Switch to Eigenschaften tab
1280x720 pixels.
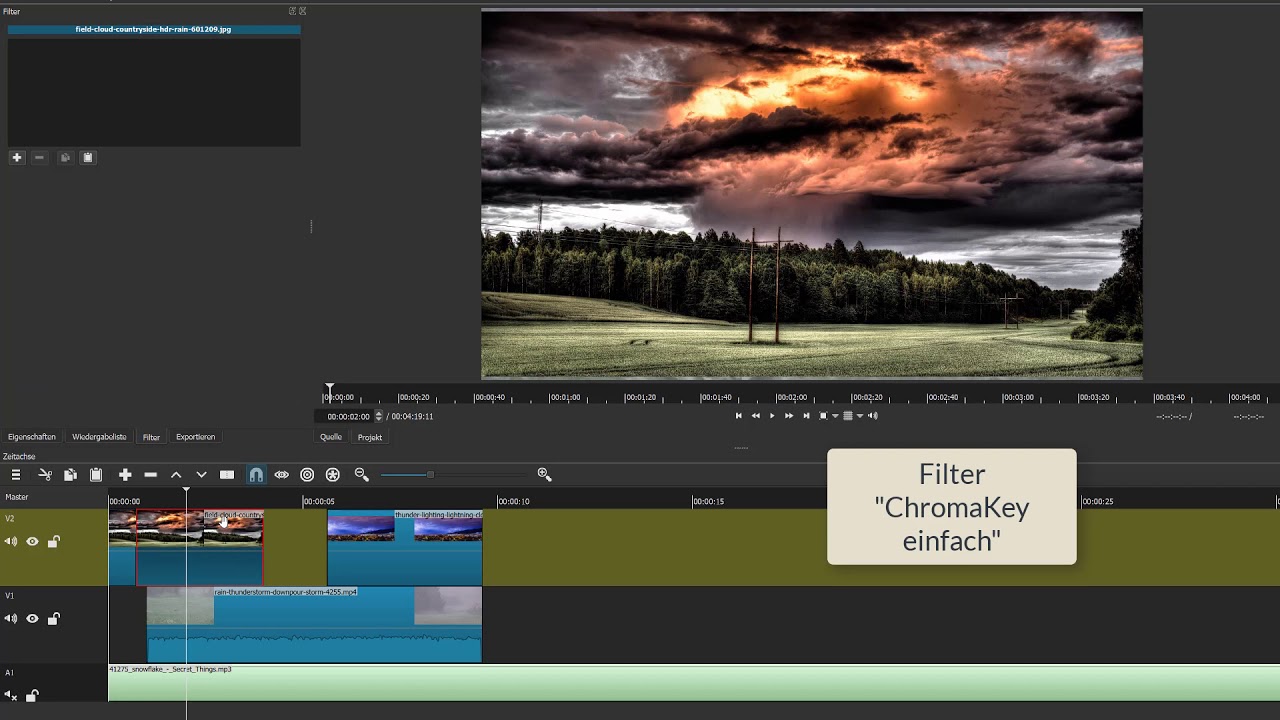click(x=32, y=437)
